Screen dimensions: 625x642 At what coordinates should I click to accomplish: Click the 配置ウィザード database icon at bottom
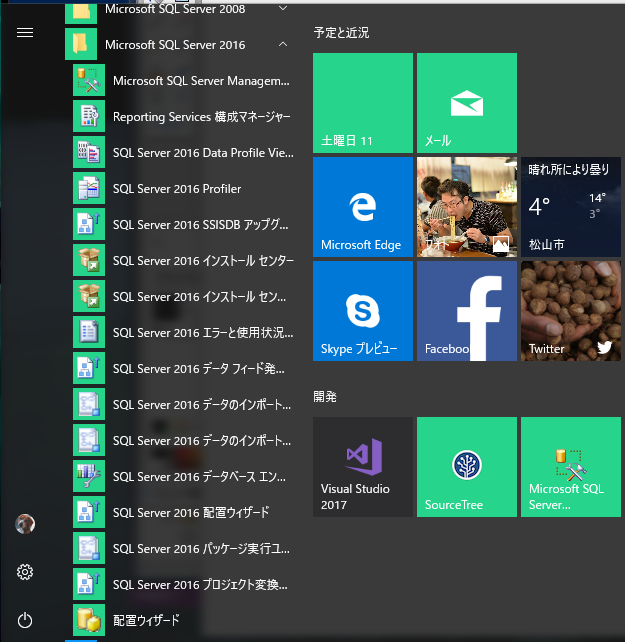pyautogui.click(x=89, y=621)
